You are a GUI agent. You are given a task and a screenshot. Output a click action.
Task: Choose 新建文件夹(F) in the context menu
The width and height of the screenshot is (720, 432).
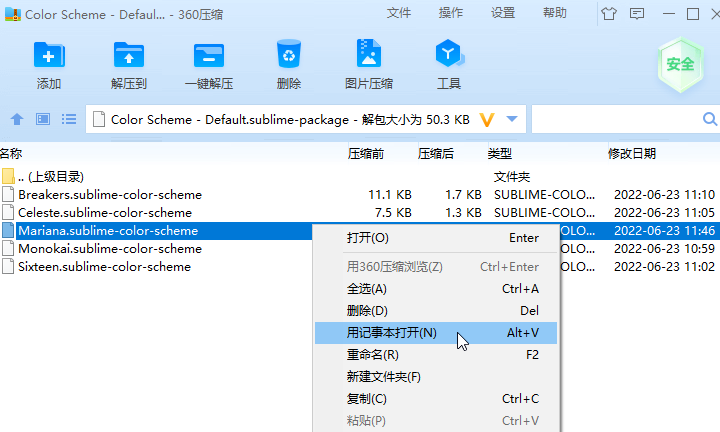pyautogui.click(x=436, y=377)
